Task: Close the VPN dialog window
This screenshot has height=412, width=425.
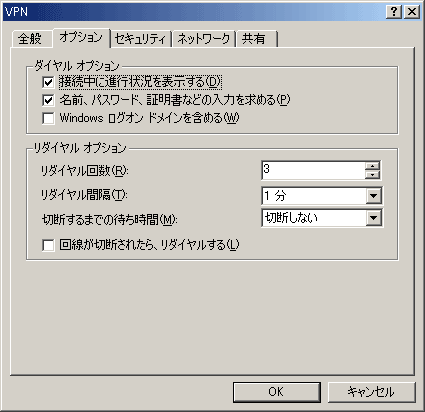Action: [412, 12]
